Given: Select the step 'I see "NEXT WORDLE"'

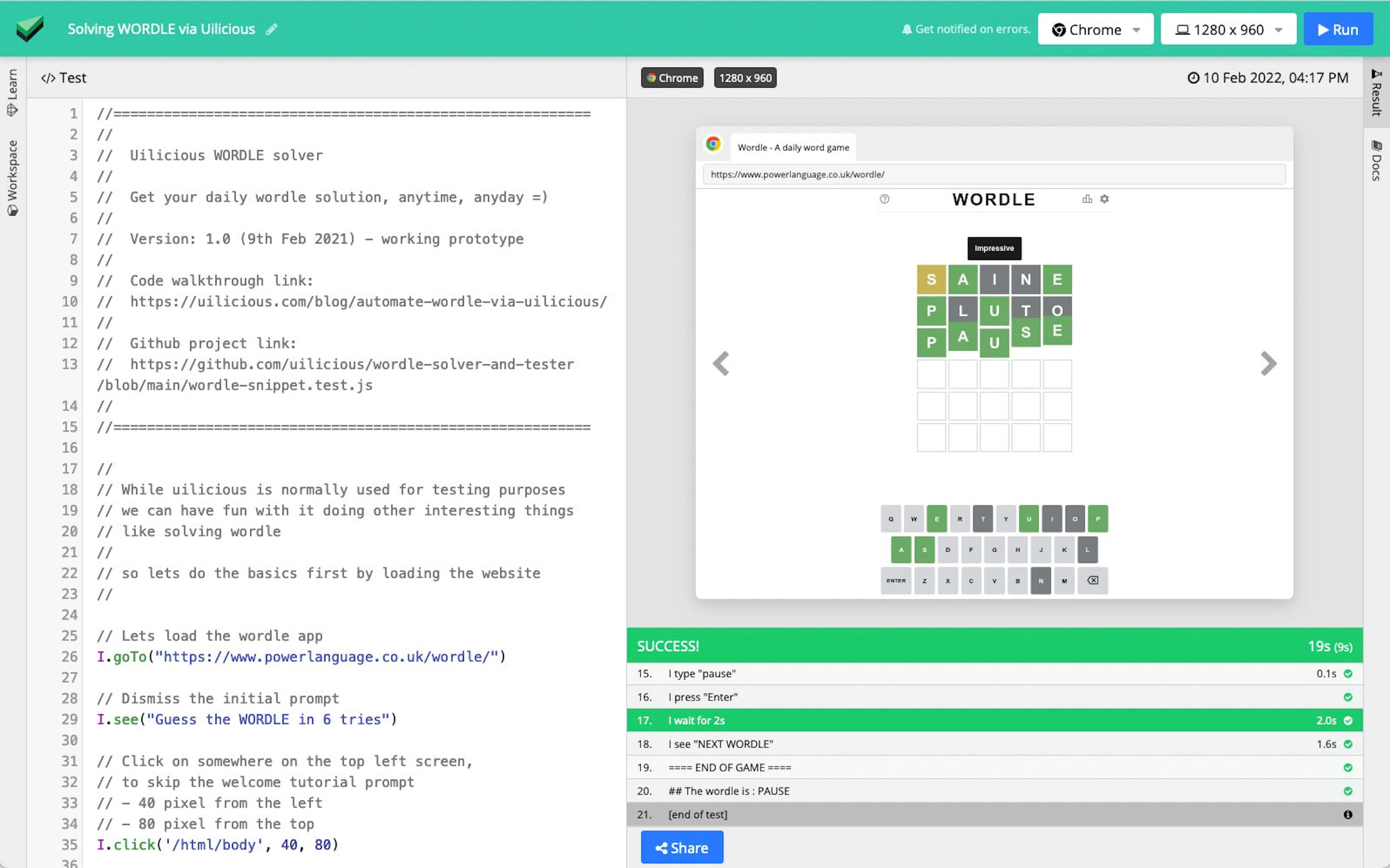Looking at the screenshot, I should point(994,745).
